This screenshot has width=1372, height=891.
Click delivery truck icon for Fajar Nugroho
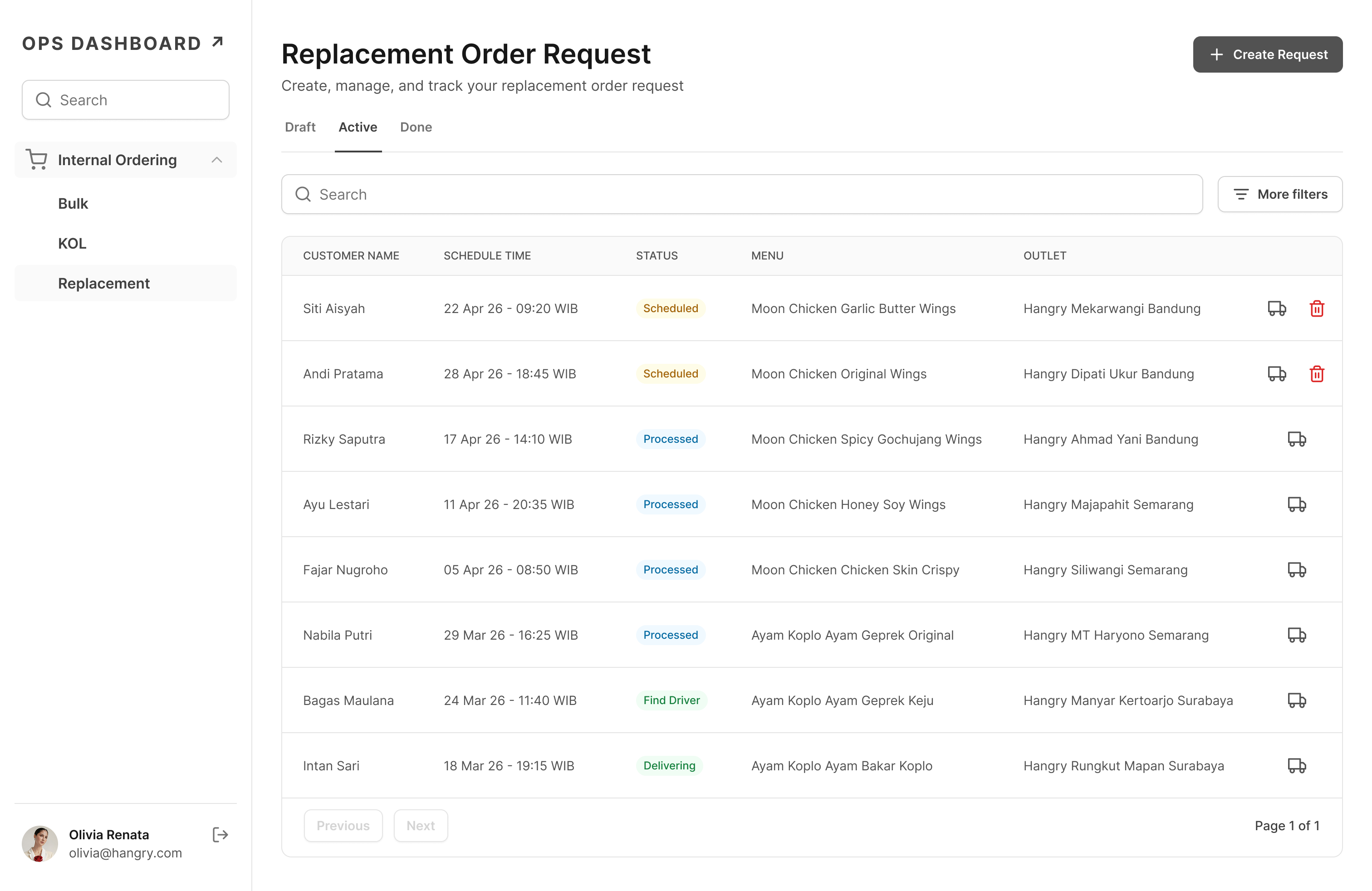(1297, 570)
